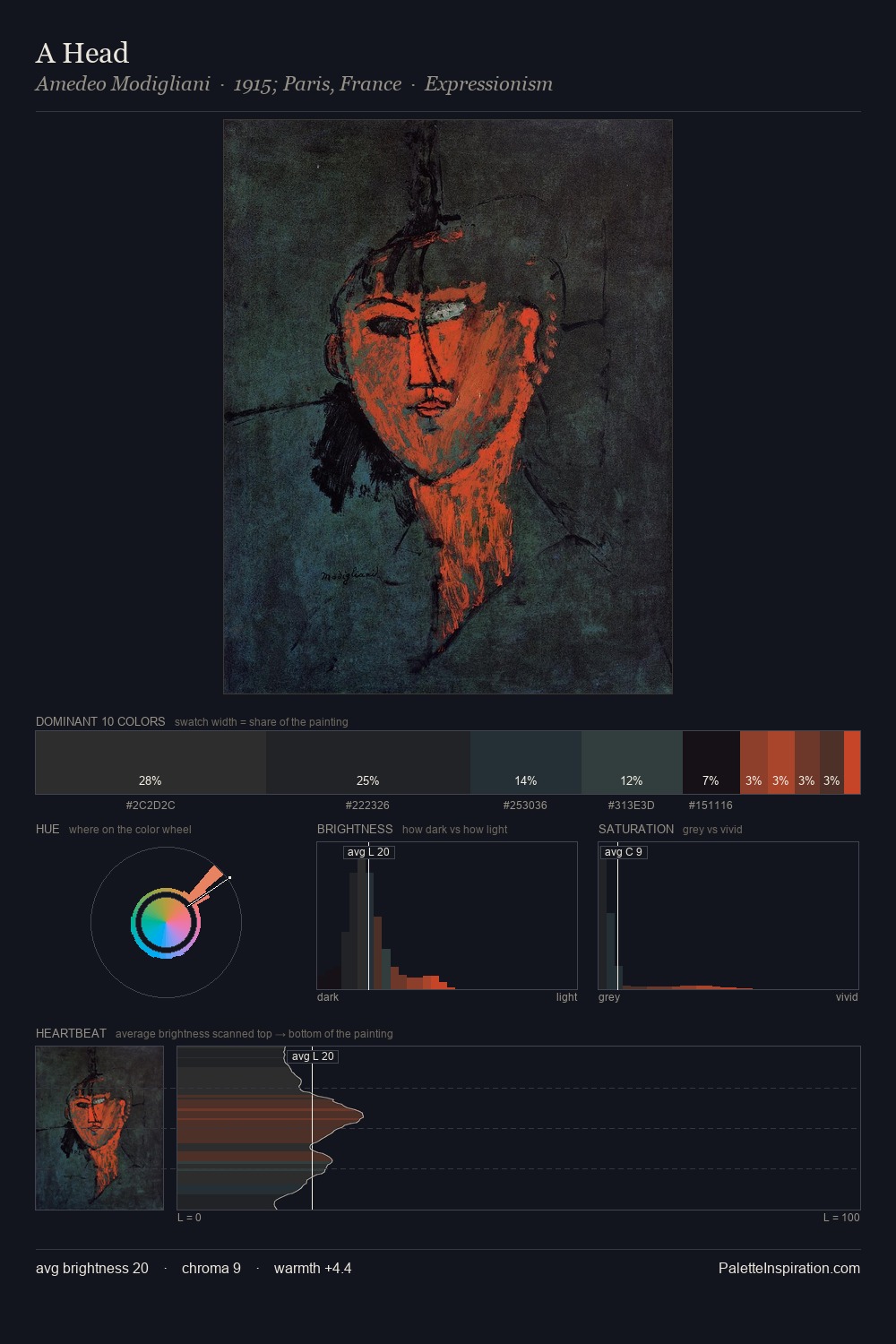This screenshot has width=896, height=1344.
Task: Click the '#313E3D' hex code label
Action: pyautogui.click(x=632, y=806)
